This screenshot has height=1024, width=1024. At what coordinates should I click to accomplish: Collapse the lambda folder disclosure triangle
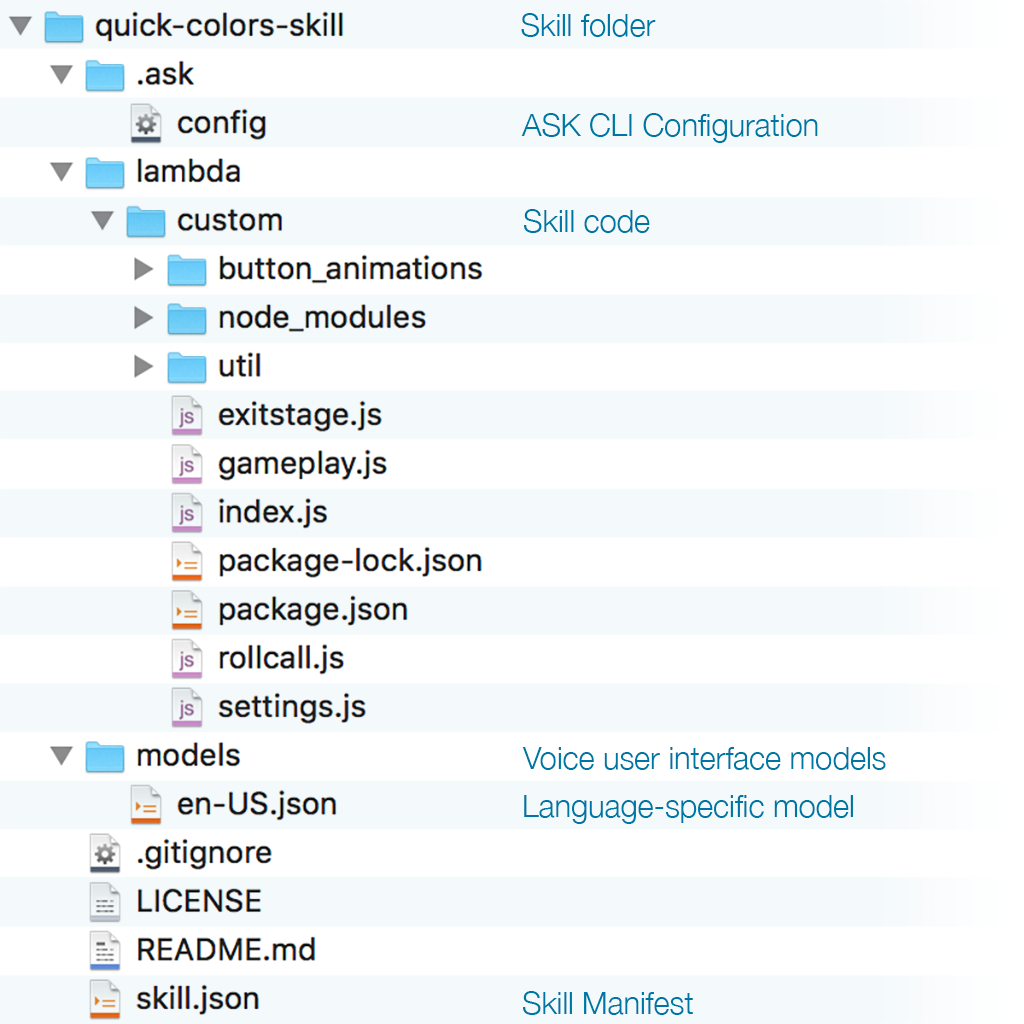(x=62, y=172)
